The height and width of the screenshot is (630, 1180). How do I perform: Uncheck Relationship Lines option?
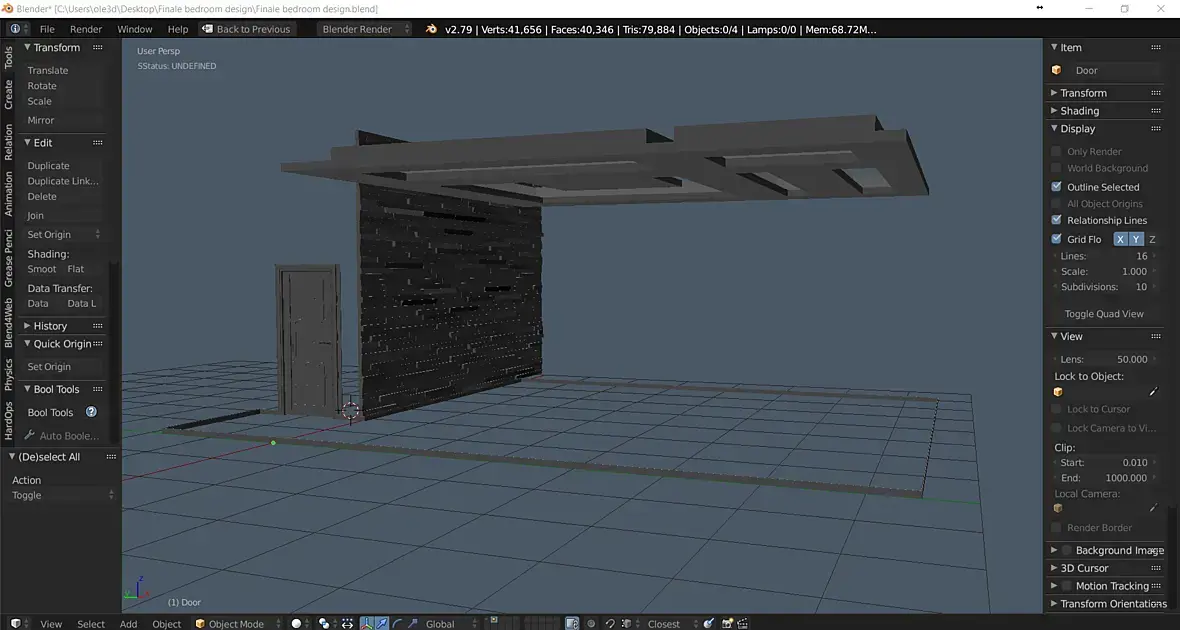(1056, 220)
